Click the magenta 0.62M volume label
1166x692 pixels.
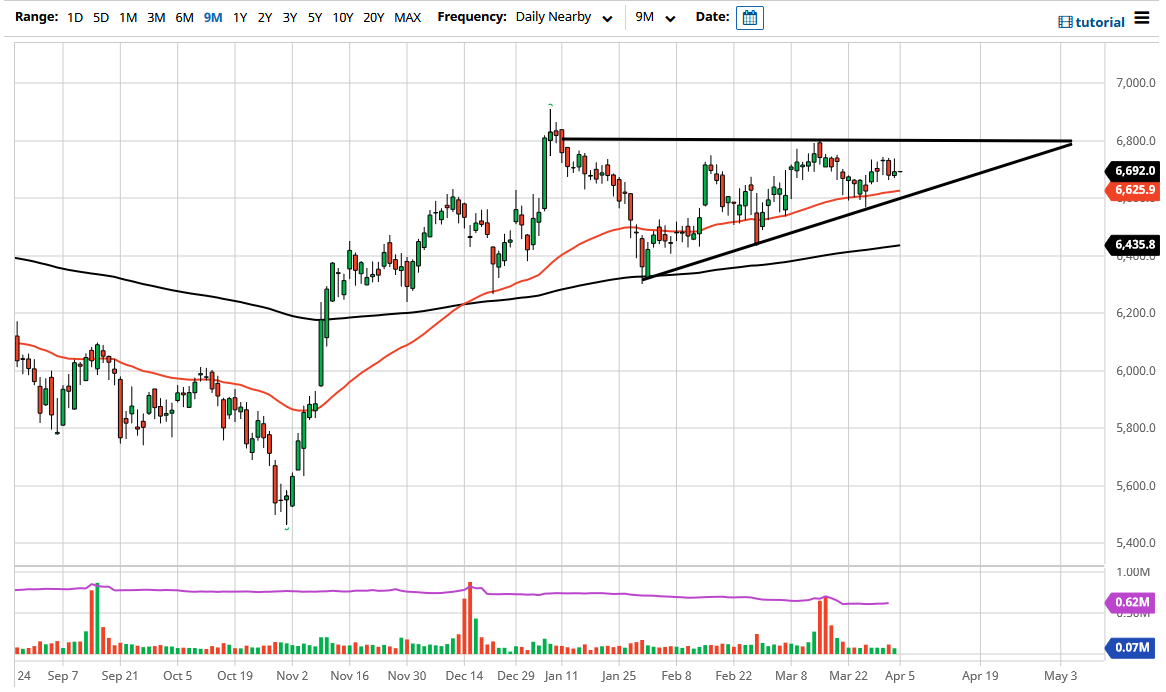[1132, 603]
